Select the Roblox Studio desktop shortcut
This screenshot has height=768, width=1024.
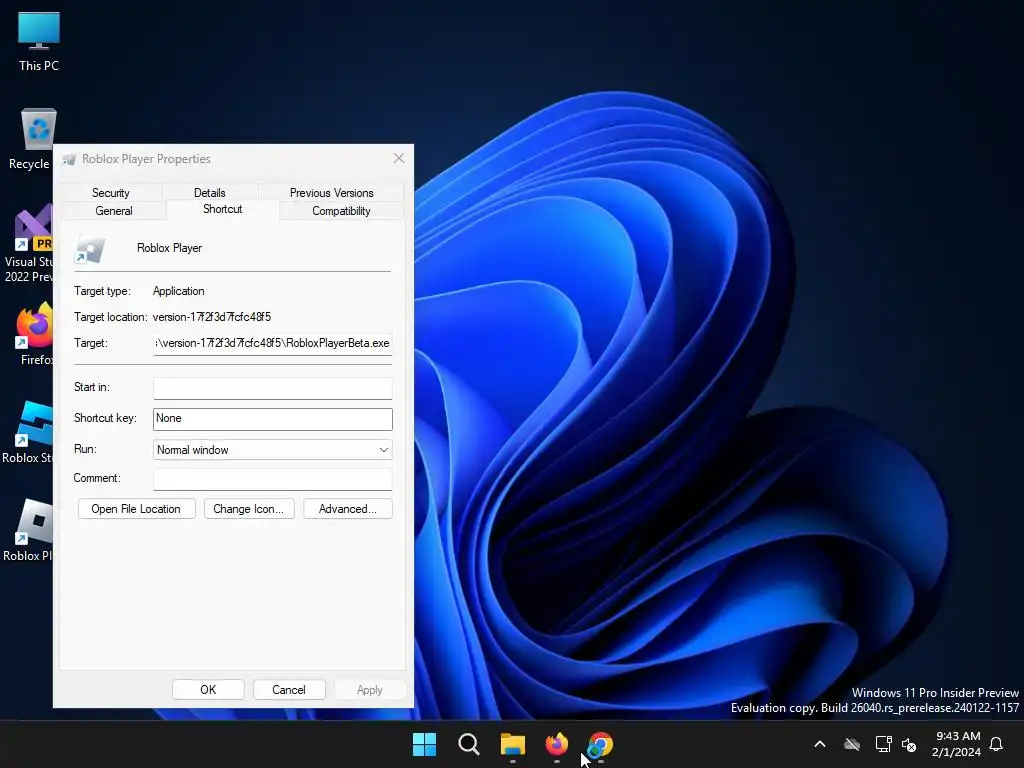point(27,432)
